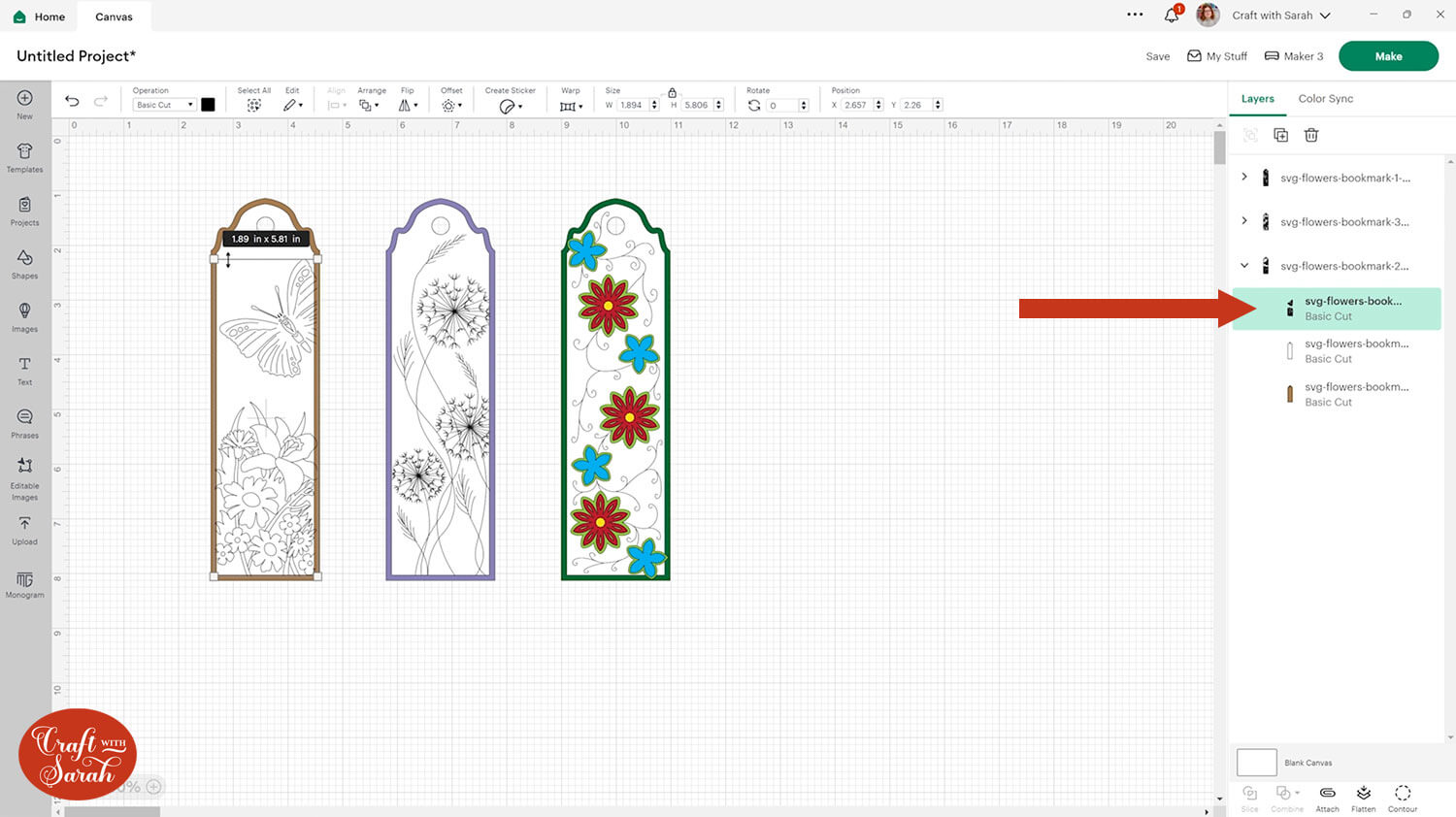Open the Monogram tool
1456x817 pixels.
click(24, 584)
